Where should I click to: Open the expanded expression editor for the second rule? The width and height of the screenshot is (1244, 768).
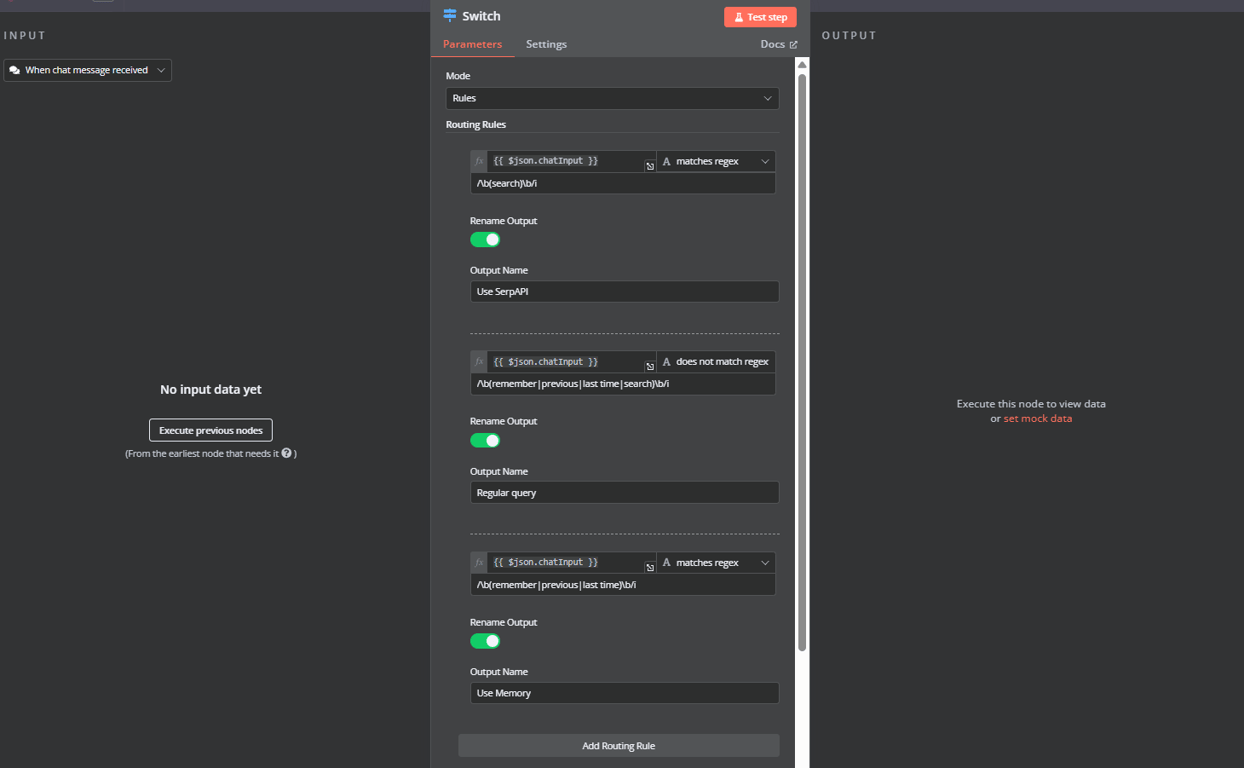pos(649,368)
